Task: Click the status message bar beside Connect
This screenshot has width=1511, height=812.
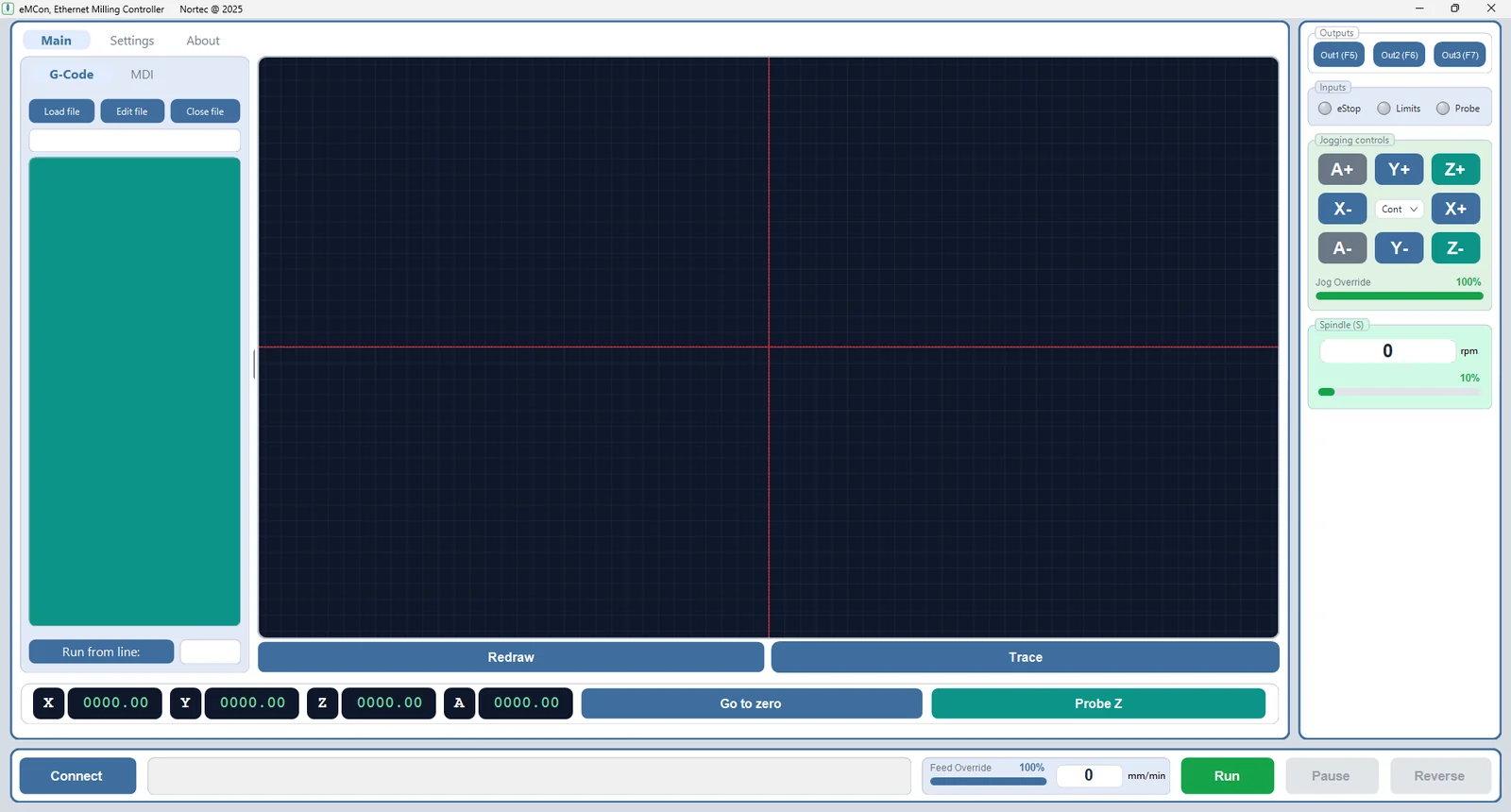Action: pyautogui.click(x=529, y=776)
